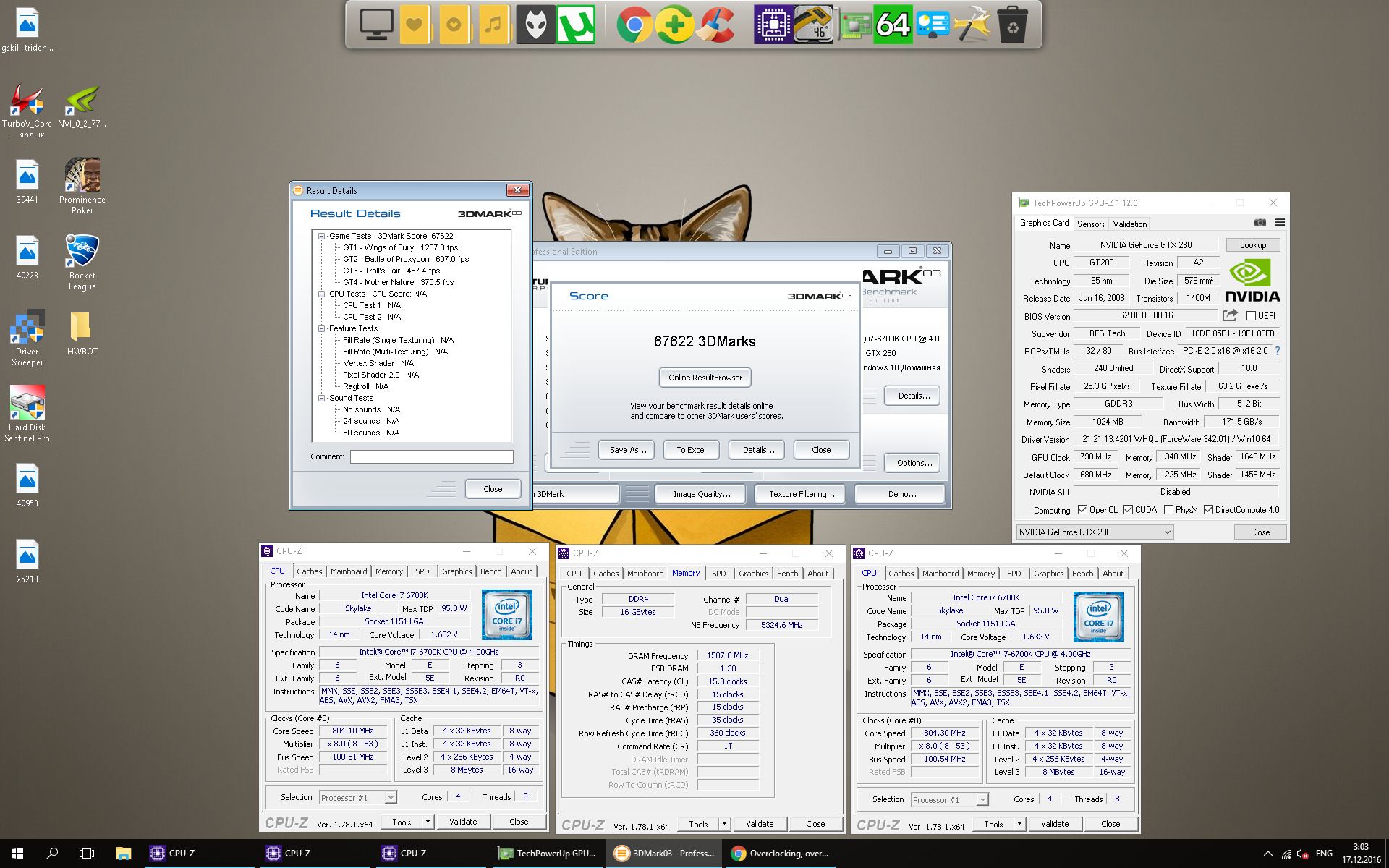Toggle the PhysX checkbox
The width and height of the screenshot is (1389, 868).
click(x=1168, y=510)
